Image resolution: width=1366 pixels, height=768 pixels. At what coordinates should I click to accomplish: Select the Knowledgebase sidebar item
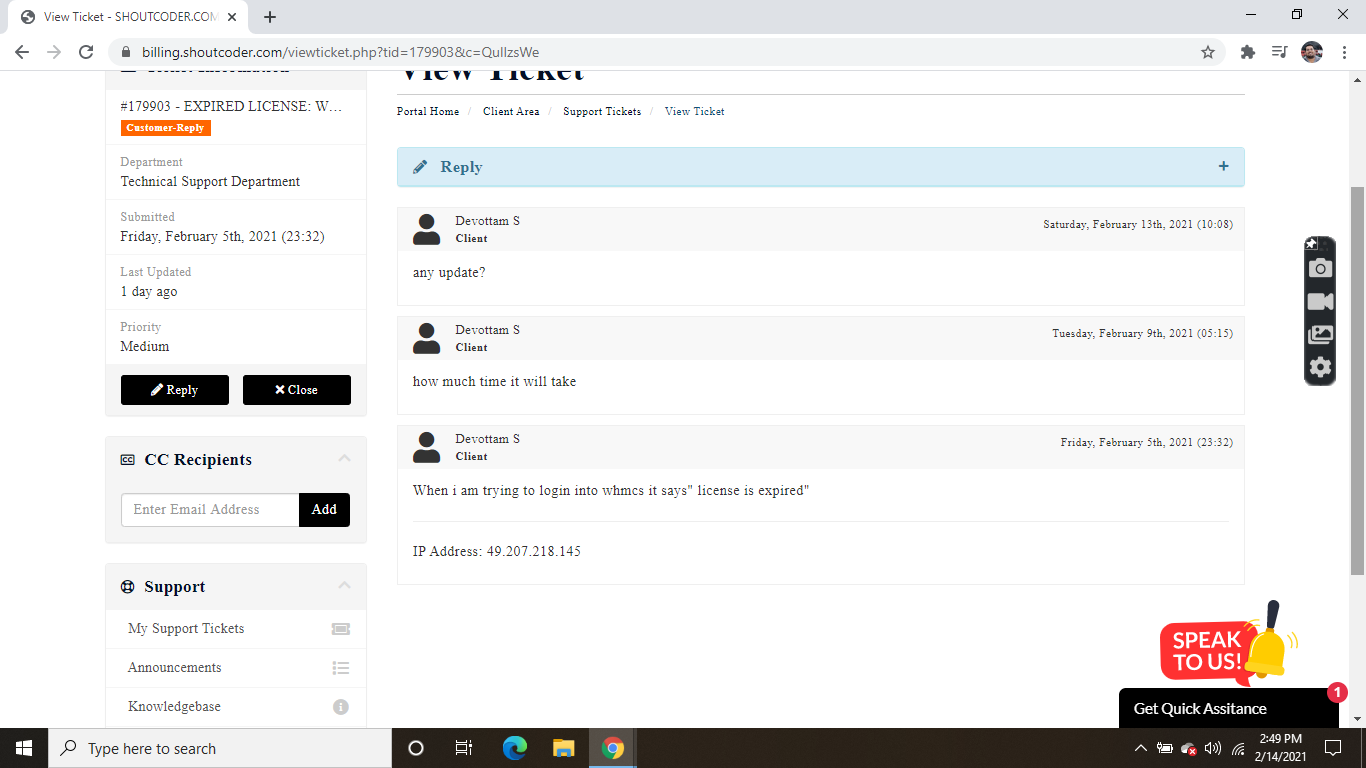(x=174, y=706)
